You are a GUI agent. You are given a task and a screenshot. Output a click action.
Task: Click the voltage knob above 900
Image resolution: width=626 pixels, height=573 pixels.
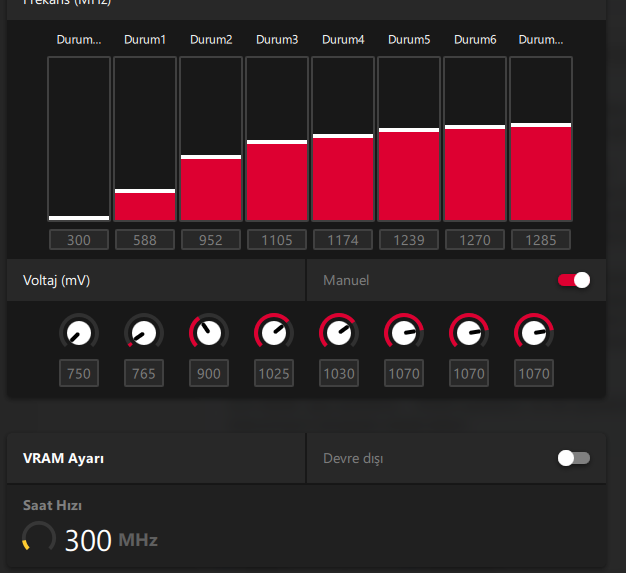tap(209, 332)
